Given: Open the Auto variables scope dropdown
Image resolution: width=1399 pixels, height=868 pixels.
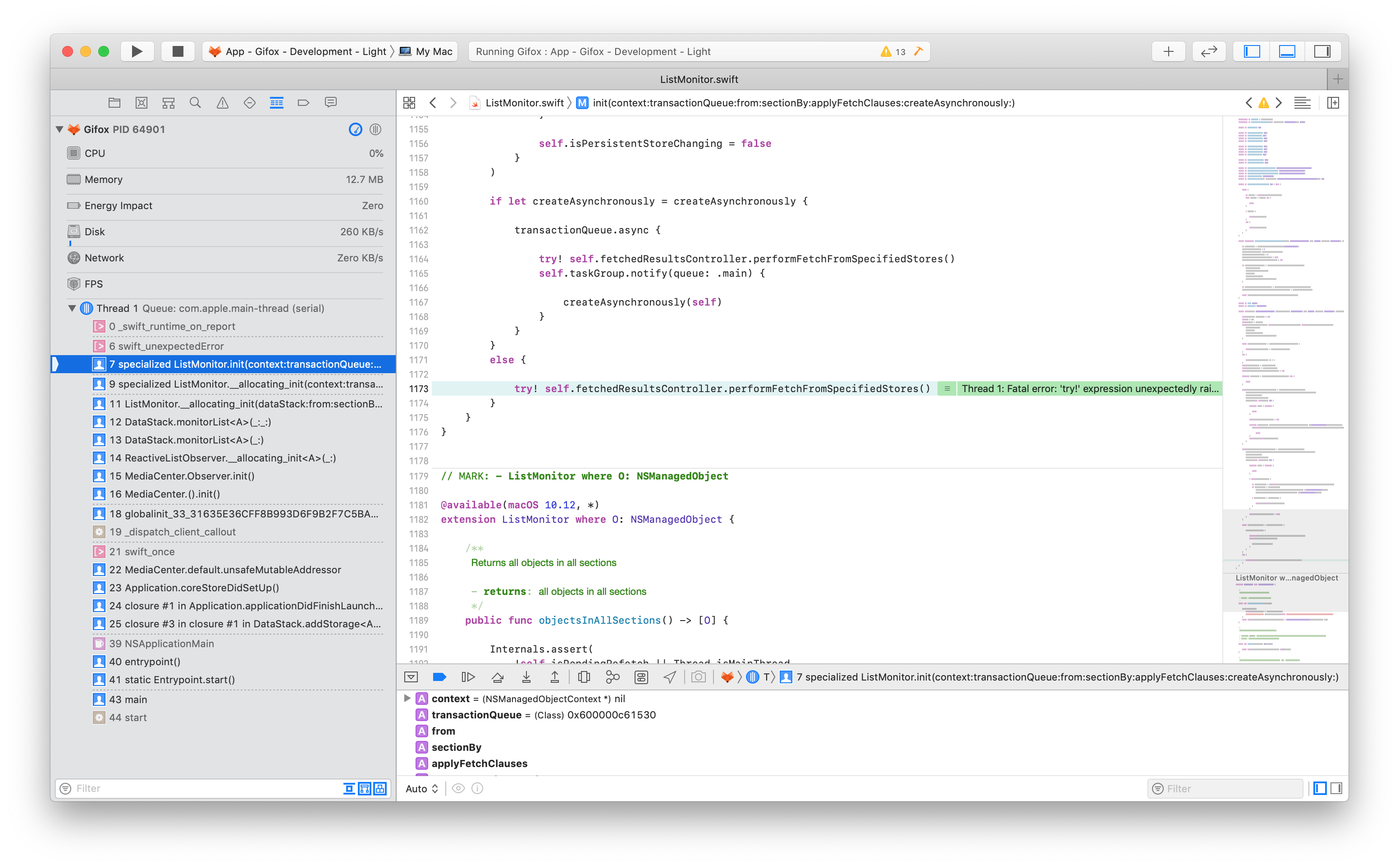Looking at the screenshot, I should coord(422,789).
